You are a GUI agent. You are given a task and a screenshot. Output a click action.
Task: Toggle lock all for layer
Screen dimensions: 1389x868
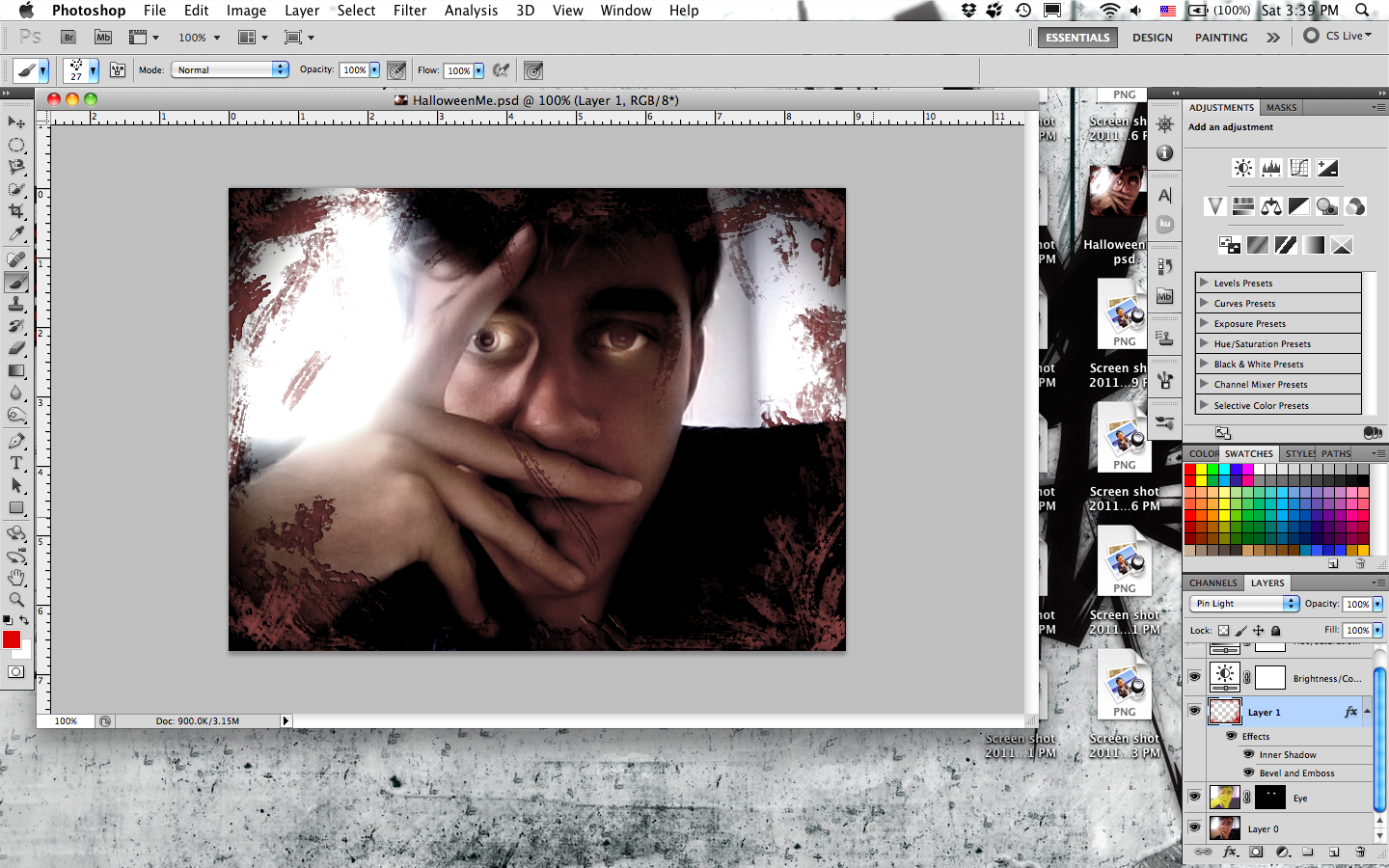coord(1275,630)
